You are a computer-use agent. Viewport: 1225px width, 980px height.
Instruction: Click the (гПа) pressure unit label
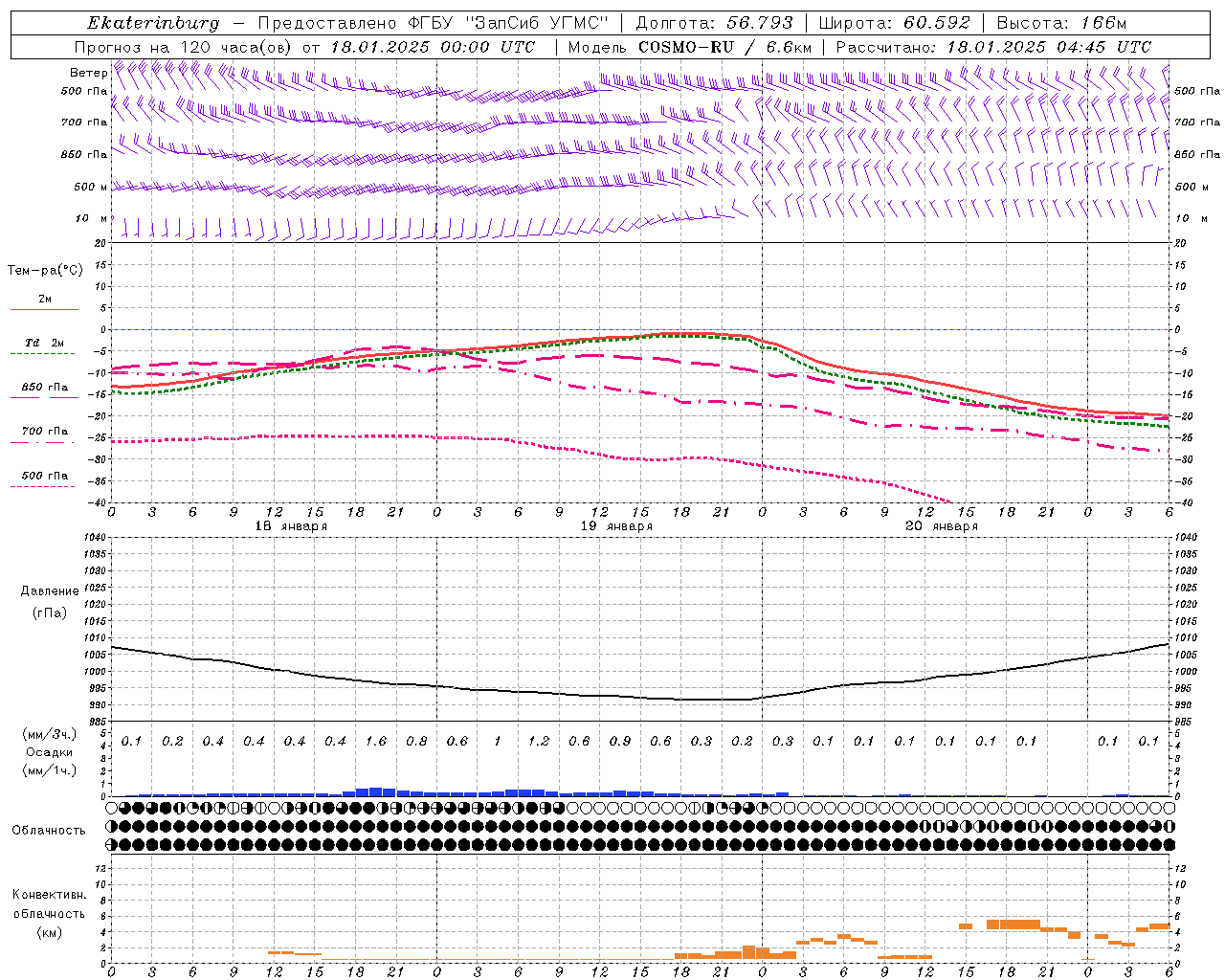[x=50, y=612]
